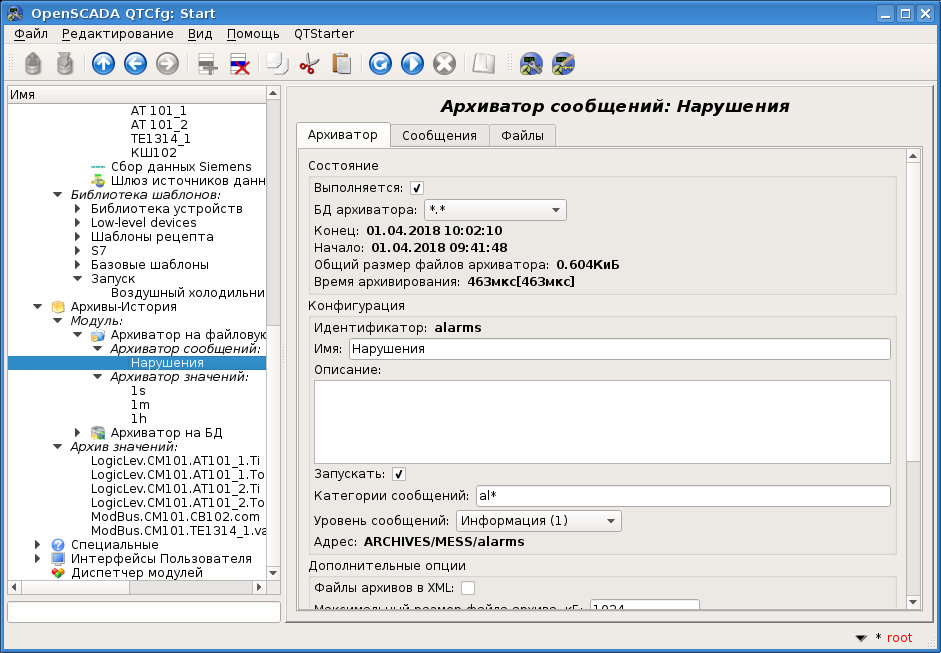This screenshot has width=941, height=653.
Task: Expand the Шаблоны рецепта node
Action: coord(77,236)
